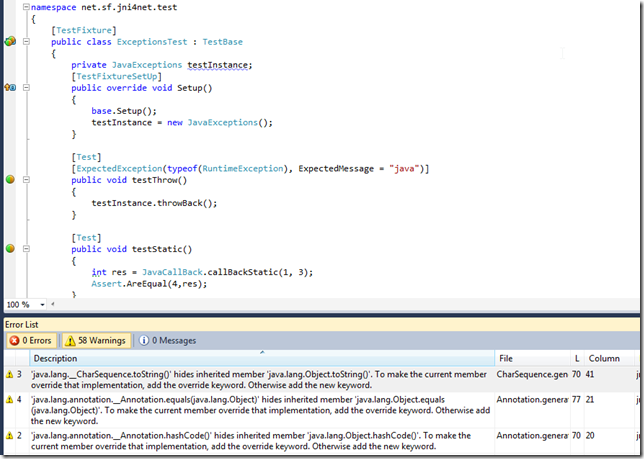Collapse the ExceptionsTest class outline
The image size is (644, 459).
(x=27, y=42)
